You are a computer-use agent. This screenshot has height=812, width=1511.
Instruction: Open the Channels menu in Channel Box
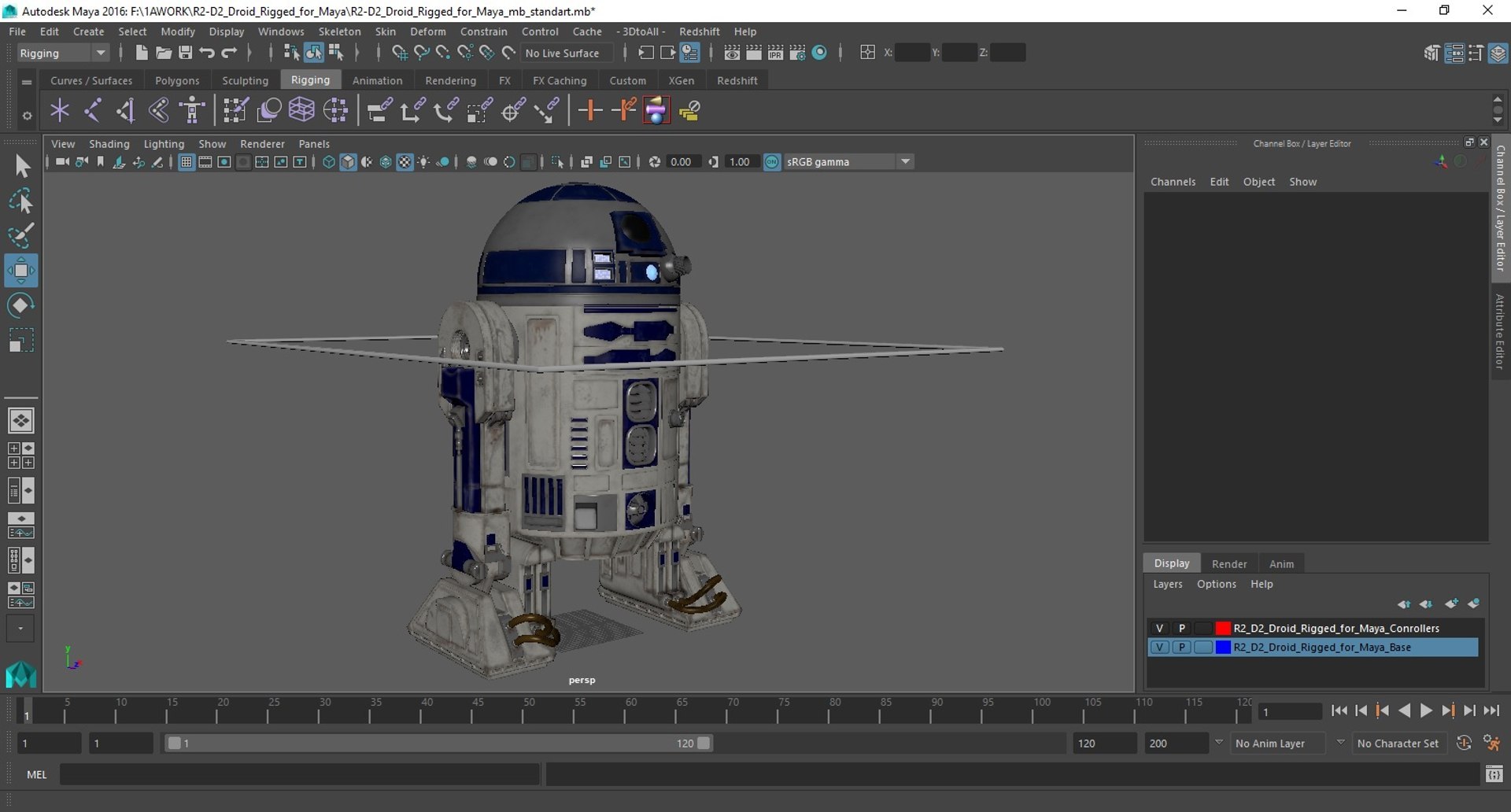point(1173,182)
